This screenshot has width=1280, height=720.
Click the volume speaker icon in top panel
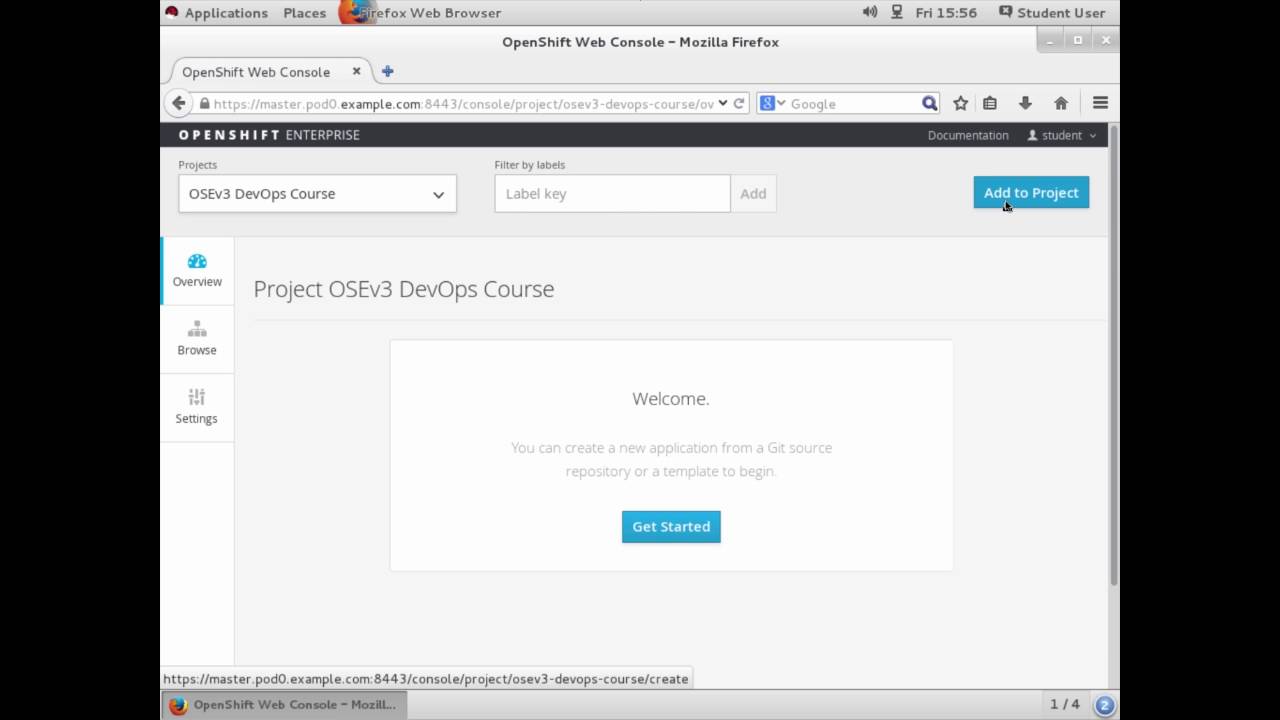pos(870,12)
